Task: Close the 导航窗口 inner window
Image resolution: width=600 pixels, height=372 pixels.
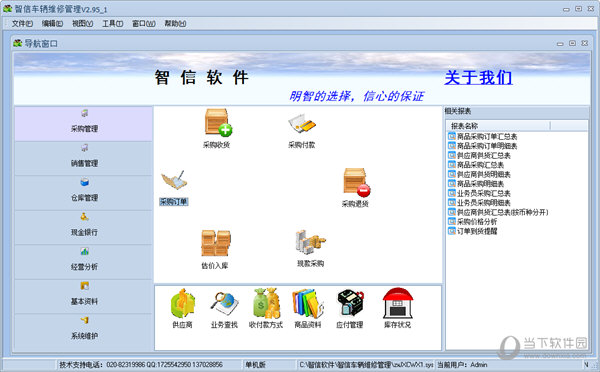Action: coord(585,44)
